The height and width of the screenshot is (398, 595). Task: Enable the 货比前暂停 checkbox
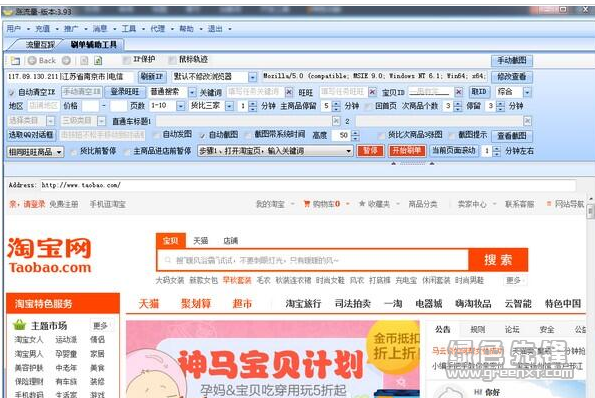point(73,152)
